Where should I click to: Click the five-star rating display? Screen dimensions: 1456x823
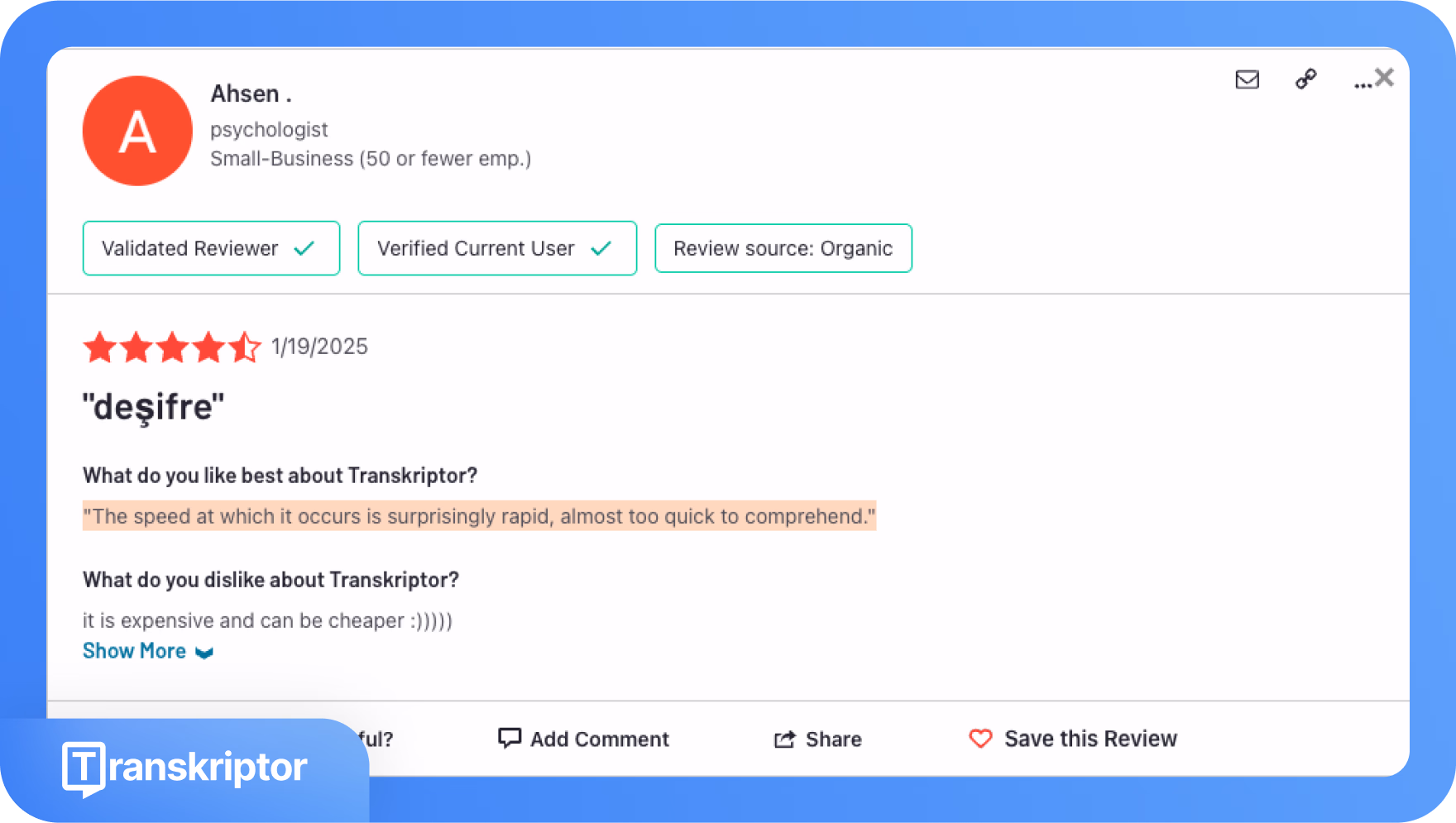pos(172,347)
